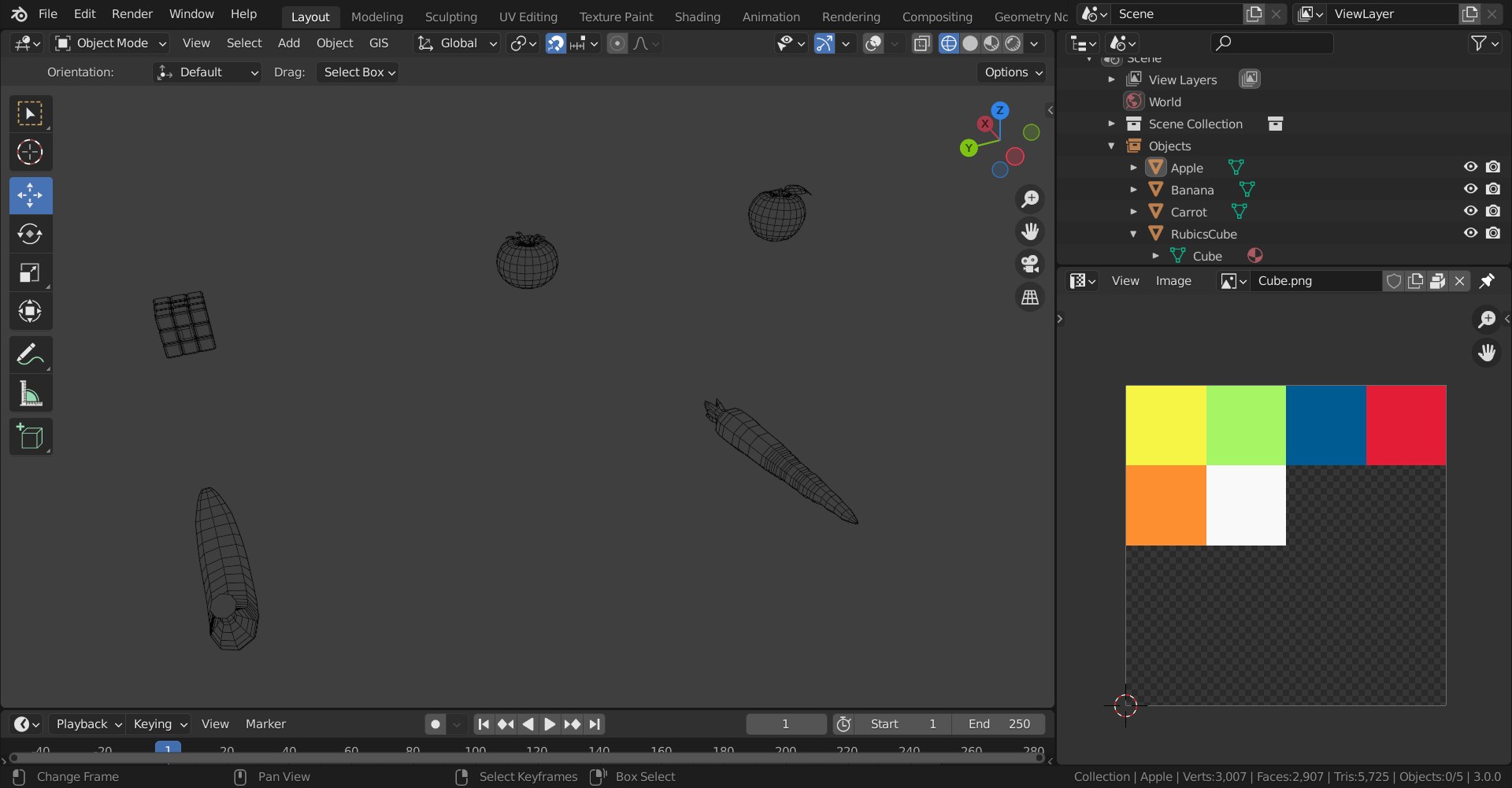
Task: Click the End frame field
Action: coord(999,724)
